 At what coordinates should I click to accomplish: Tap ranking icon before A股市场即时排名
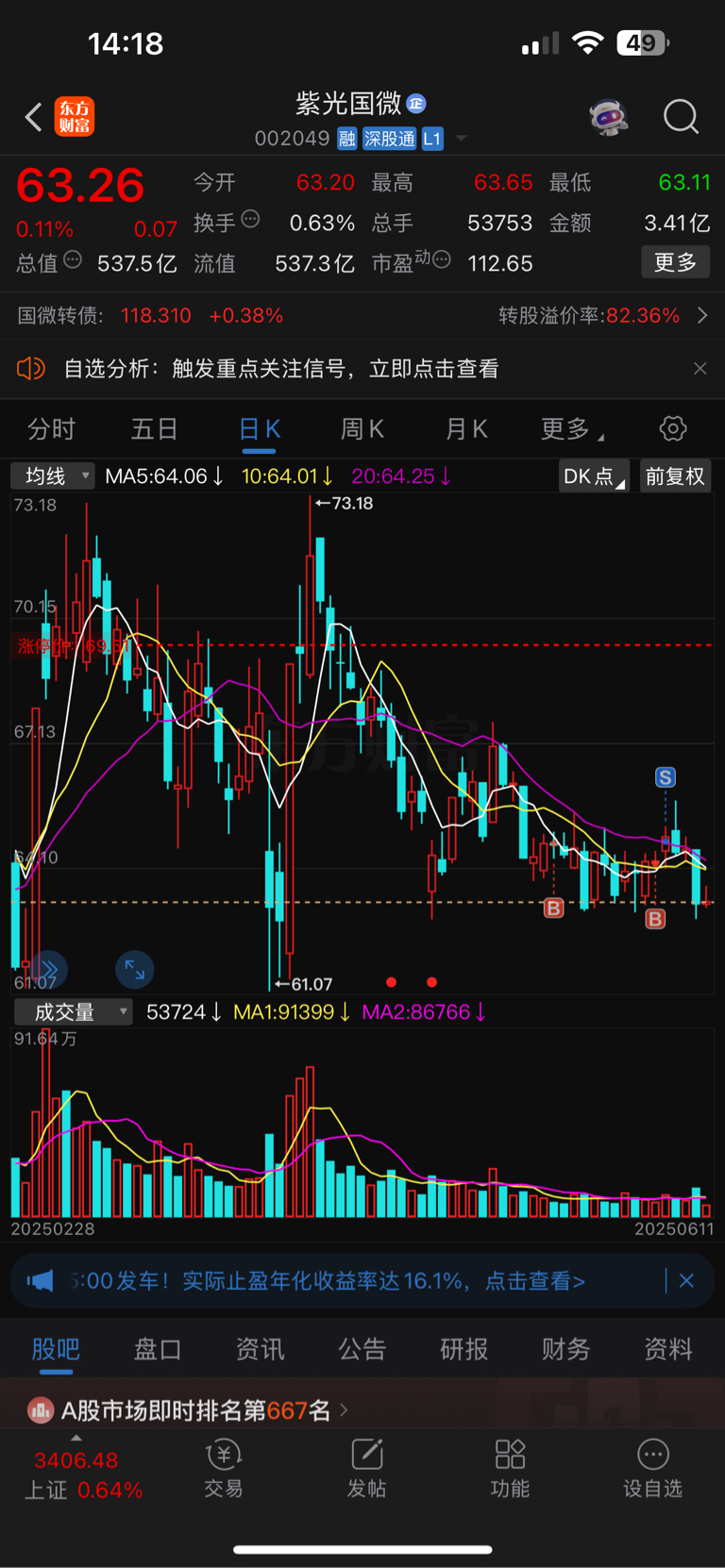41,1410
